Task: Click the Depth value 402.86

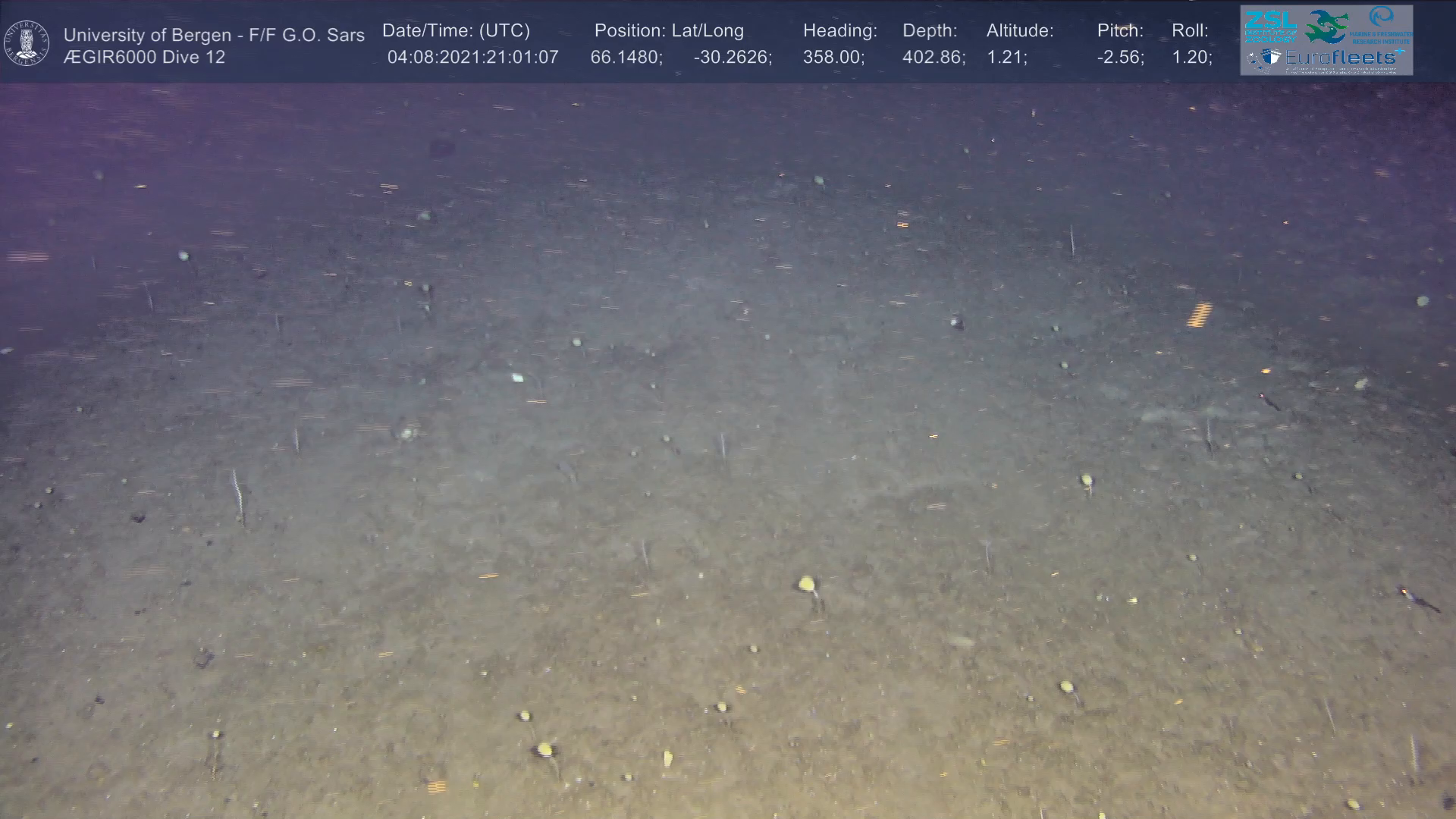Action: pos(933,58)
